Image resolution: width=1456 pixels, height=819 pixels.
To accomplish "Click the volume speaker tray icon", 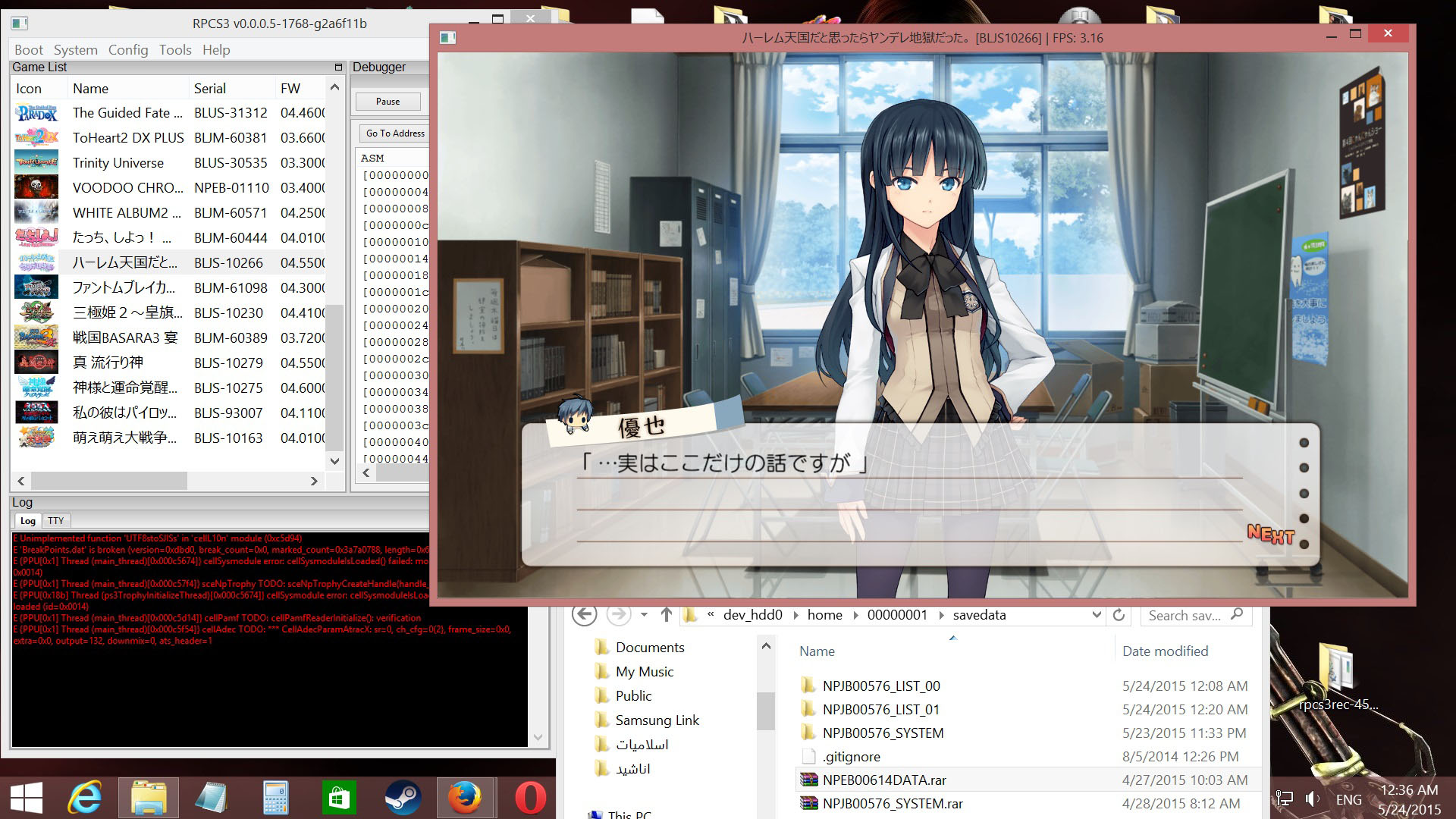I will (x=1313, y=799).
